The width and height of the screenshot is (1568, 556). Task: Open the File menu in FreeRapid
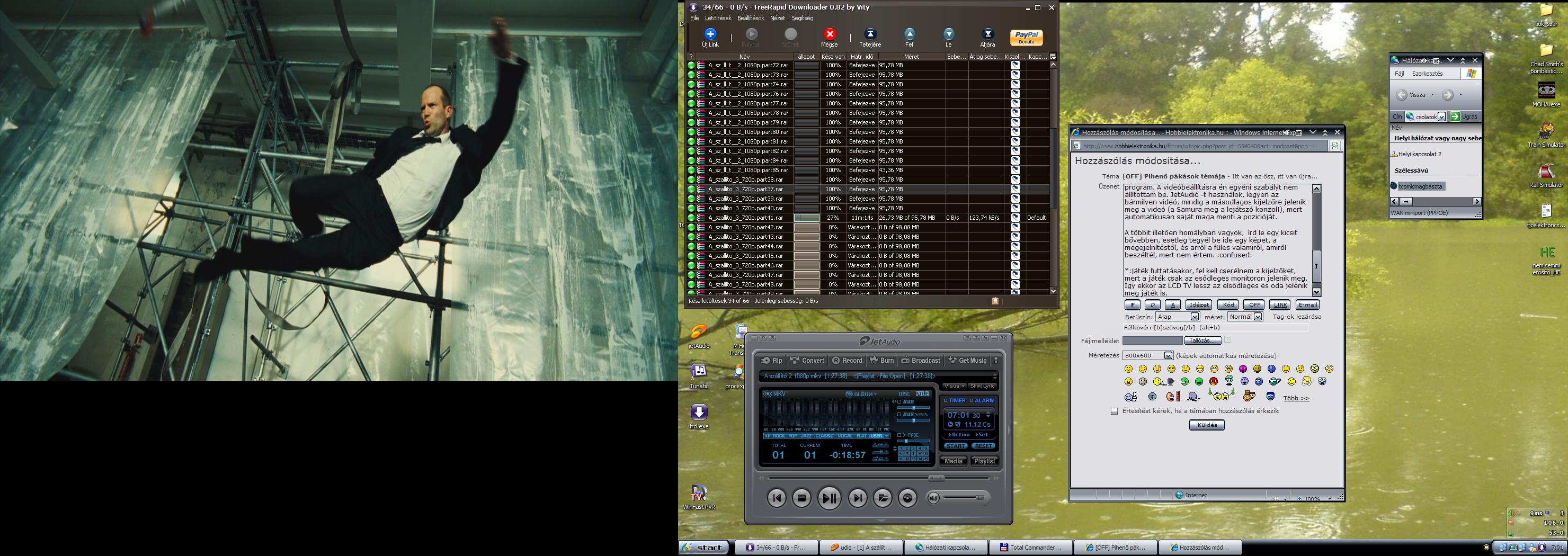point(694,18)
